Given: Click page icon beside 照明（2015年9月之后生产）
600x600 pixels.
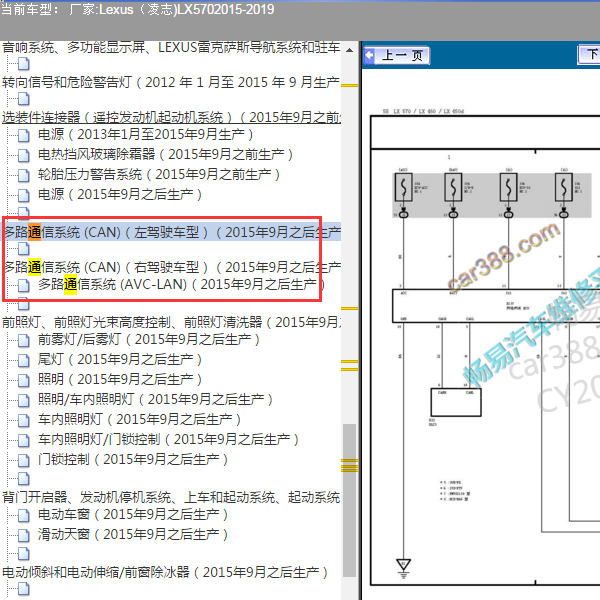Looking at the screenshot, I should click(x=24, y=380).
